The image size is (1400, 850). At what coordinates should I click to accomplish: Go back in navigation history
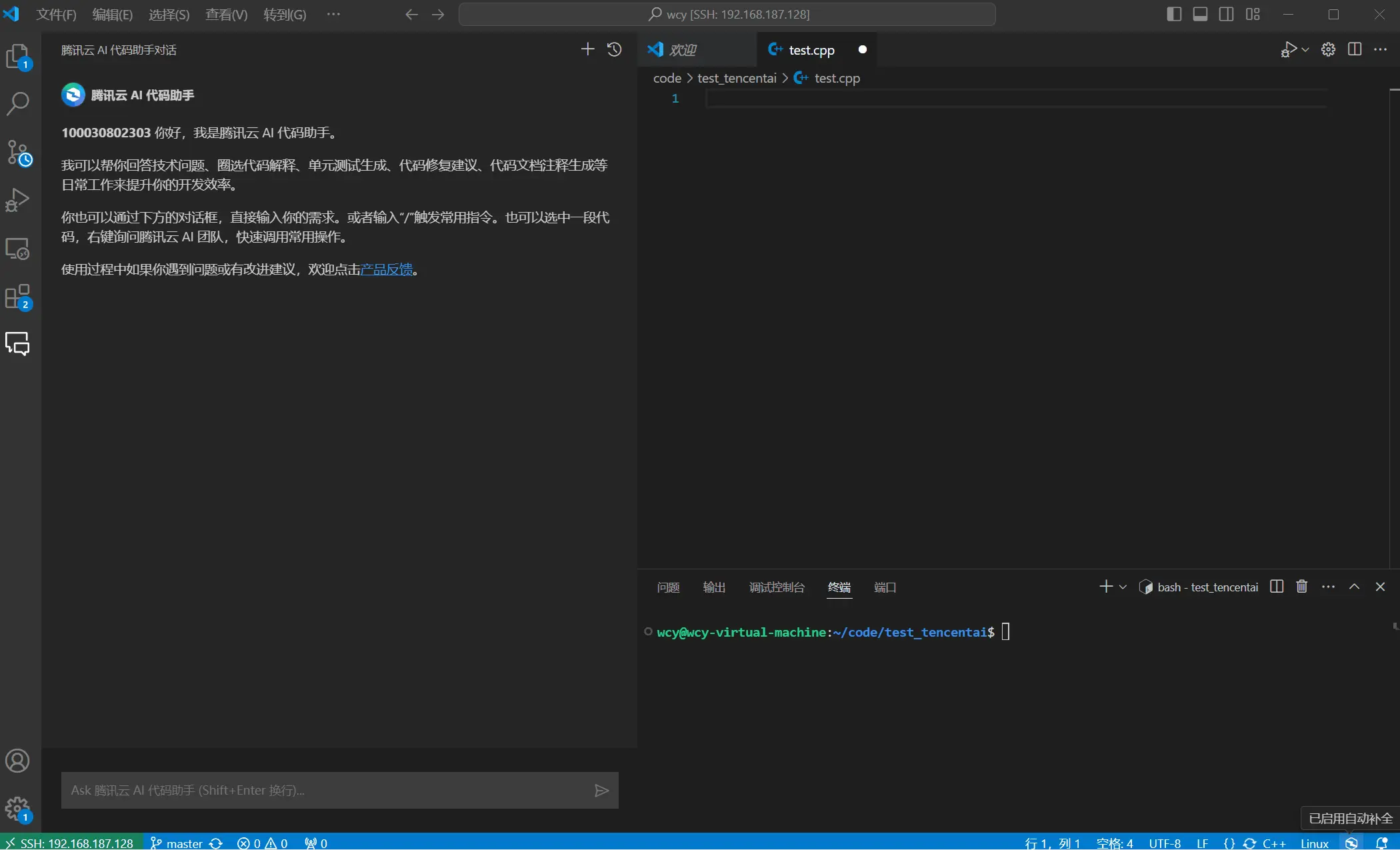point(411,15)
